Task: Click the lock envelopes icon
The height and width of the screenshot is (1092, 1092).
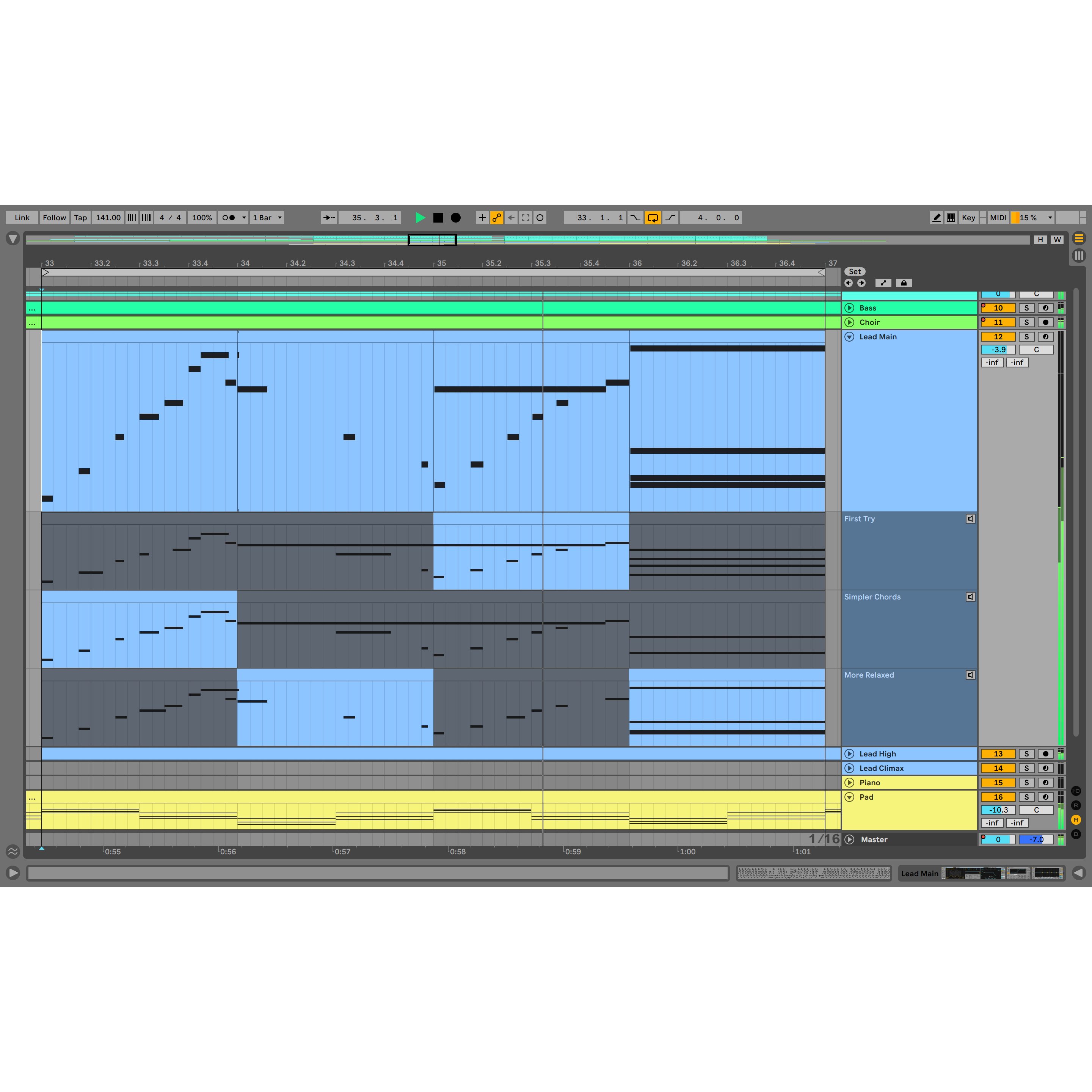Action: [x=903, y=283]
